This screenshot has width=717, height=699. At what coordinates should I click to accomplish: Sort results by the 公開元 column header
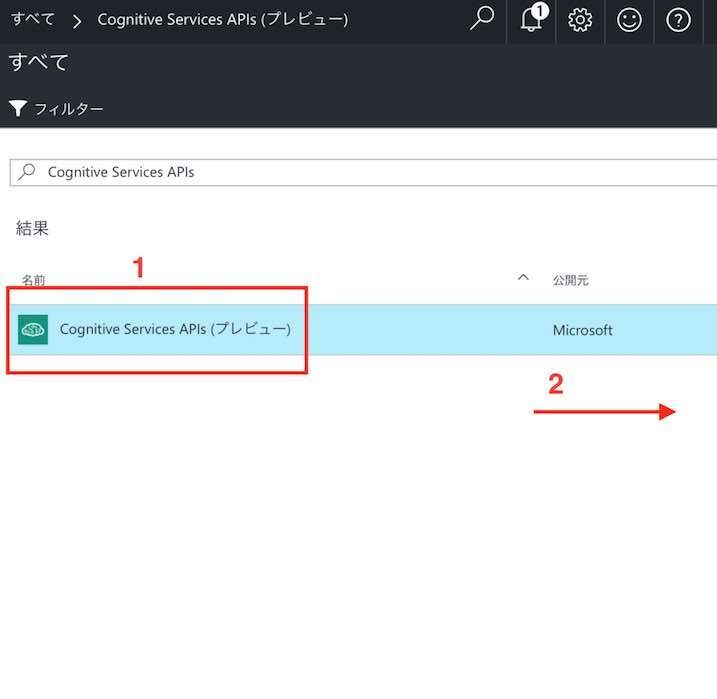(x=570, y=280)
